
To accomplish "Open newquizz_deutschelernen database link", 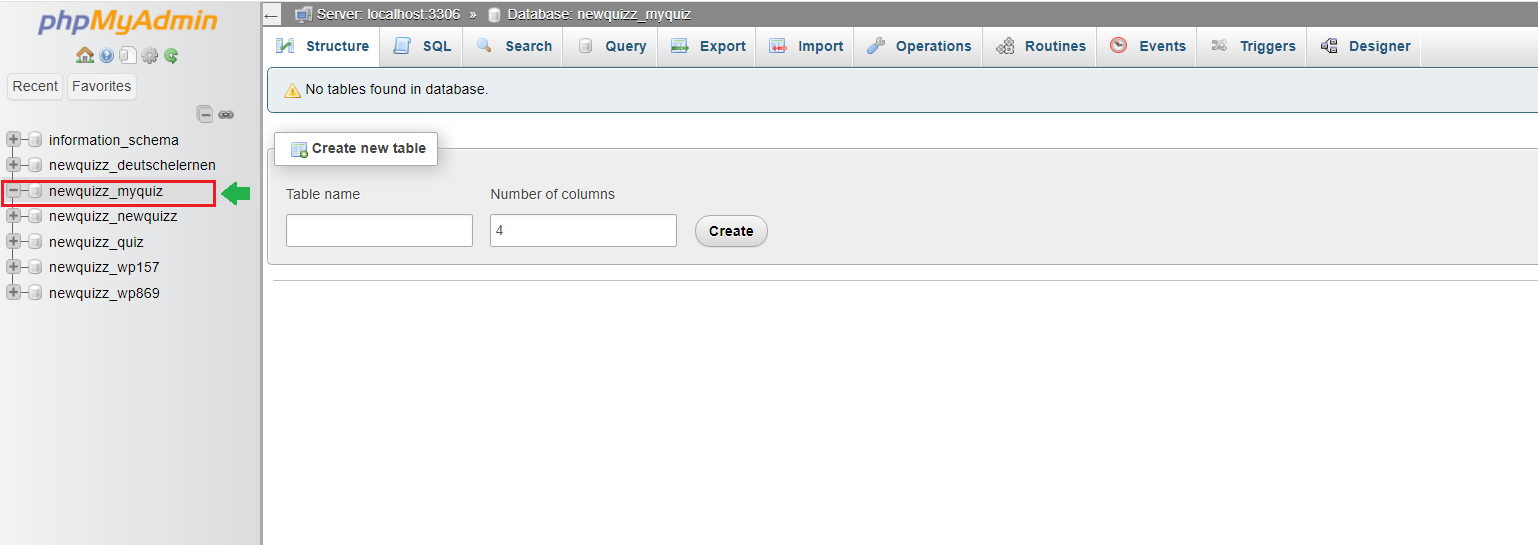I will click(x=132, y=165).
